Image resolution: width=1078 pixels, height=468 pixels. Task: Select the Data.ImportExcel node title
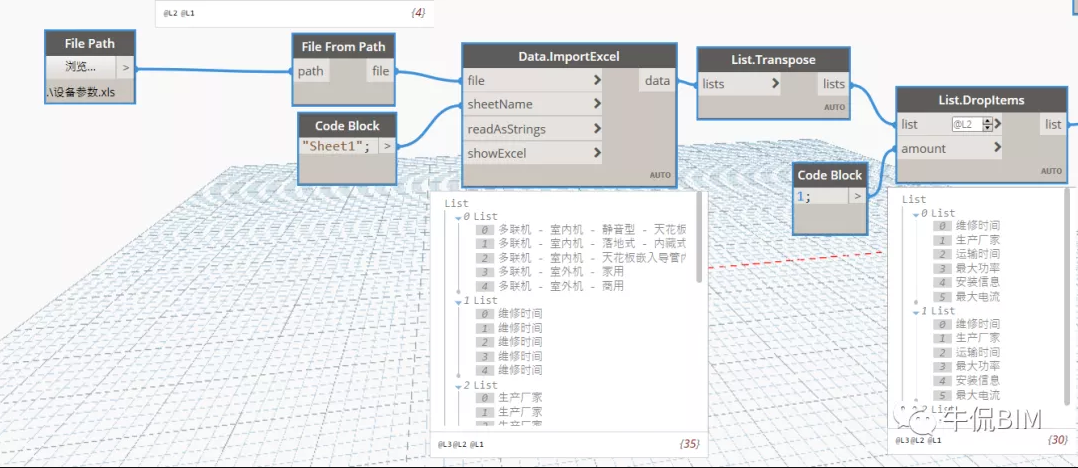[x=569, y=56]
